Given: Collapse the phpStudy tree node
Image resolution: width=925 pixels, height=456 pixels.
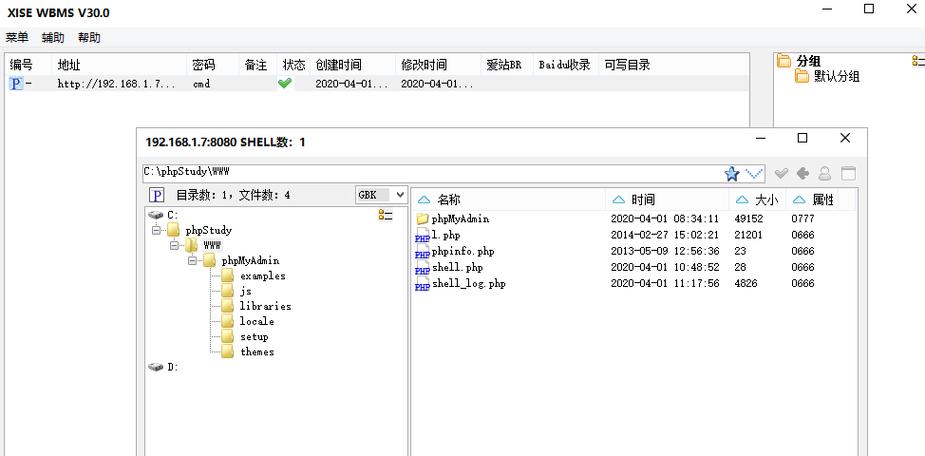Looking at the screenshot, I should 156,230.
